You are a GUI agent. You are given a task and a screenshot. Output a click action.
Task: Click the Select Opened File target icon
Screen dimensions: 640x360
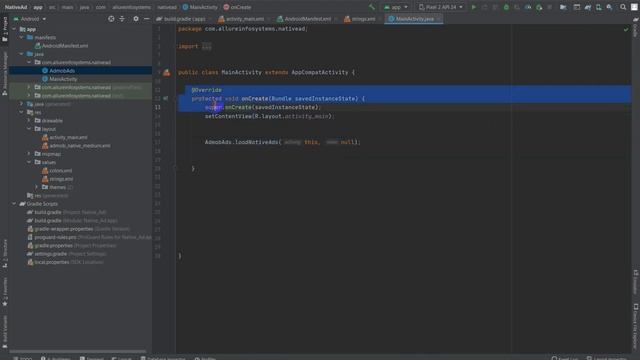click(111, 19)
